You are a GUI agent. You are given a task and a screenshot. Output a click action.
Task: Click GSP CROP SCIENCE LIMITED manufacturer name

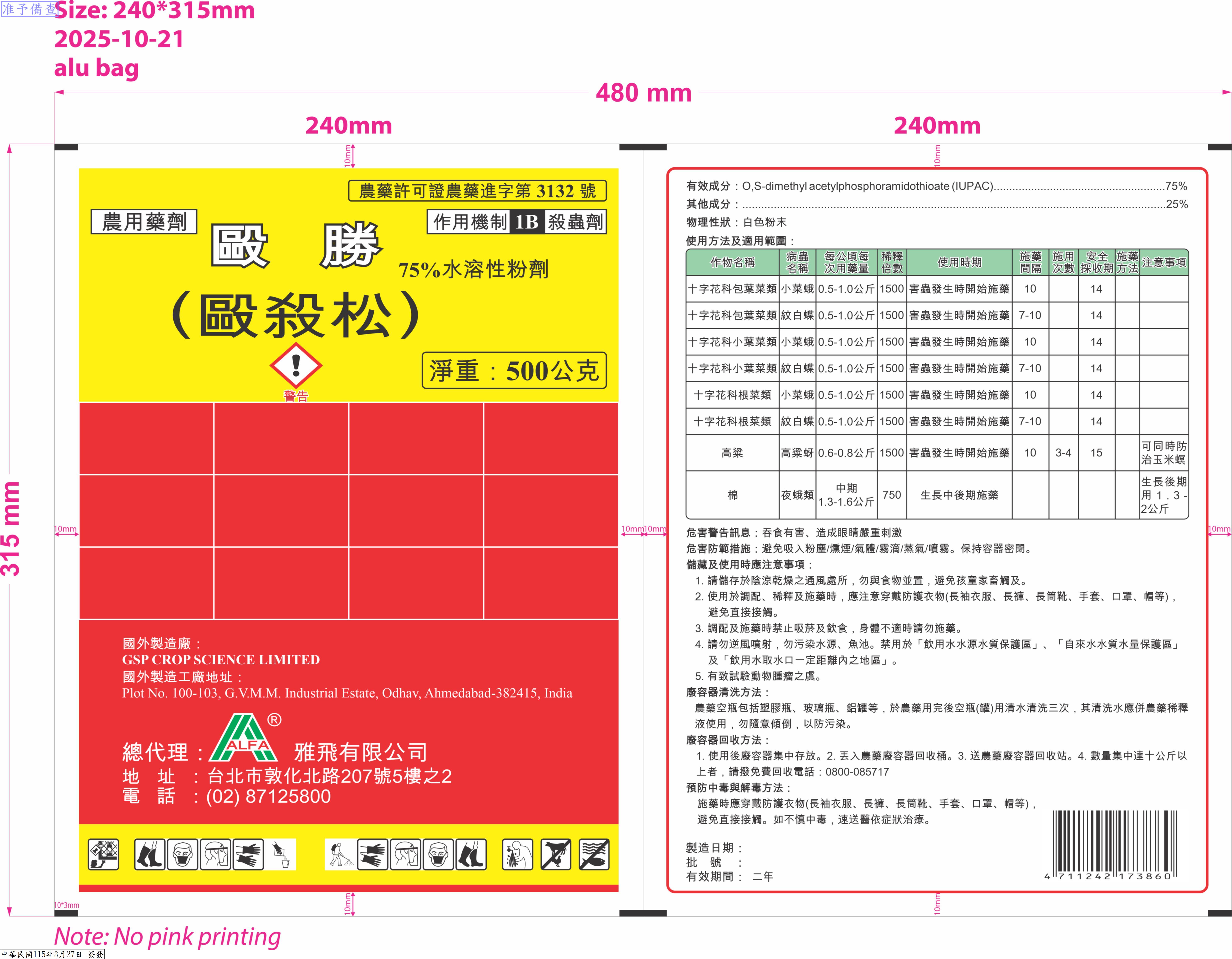point(221,660)
